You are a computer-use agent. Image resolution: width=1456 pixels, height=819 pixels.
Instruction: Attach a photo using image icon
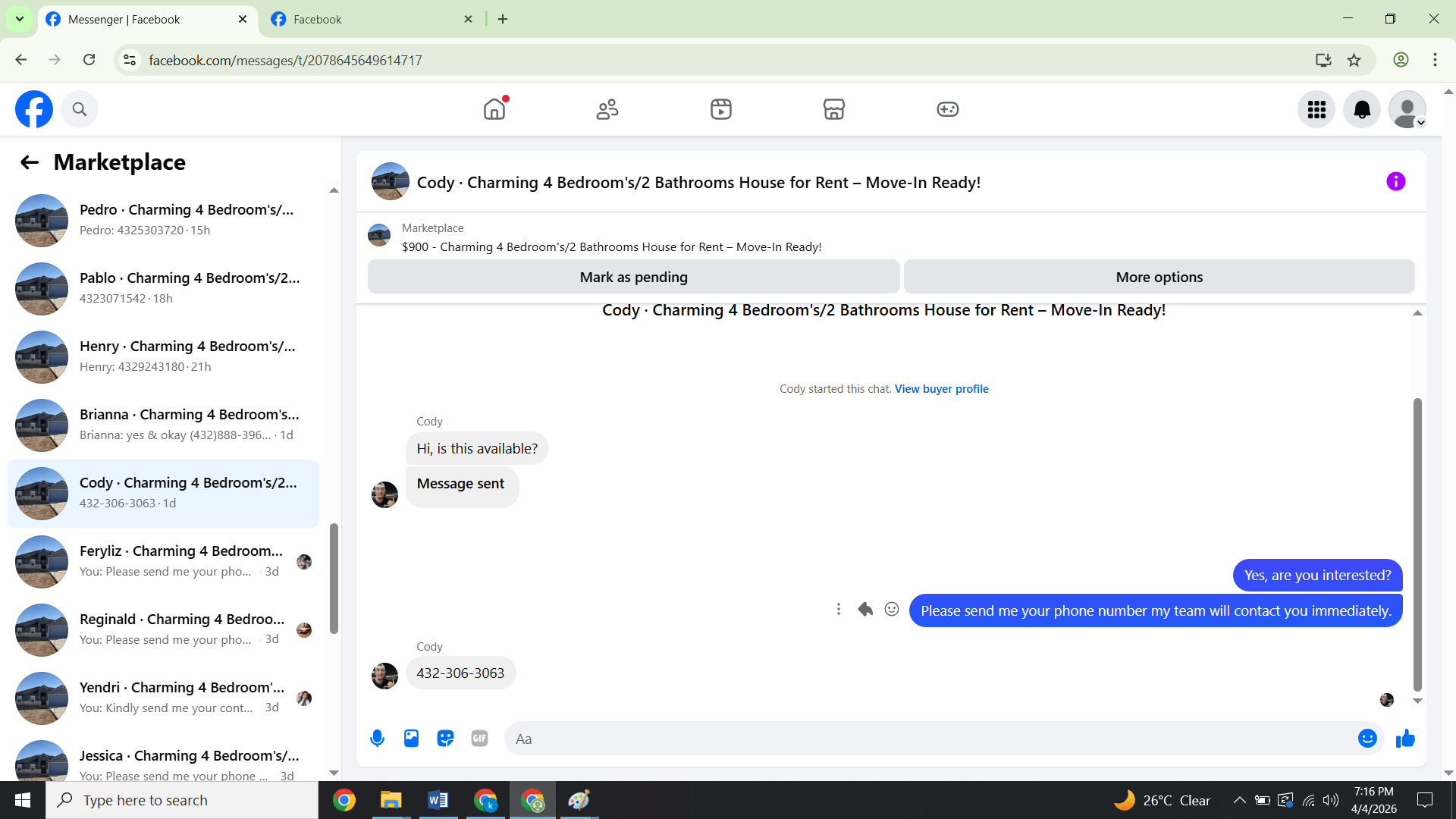pos(411,739)
